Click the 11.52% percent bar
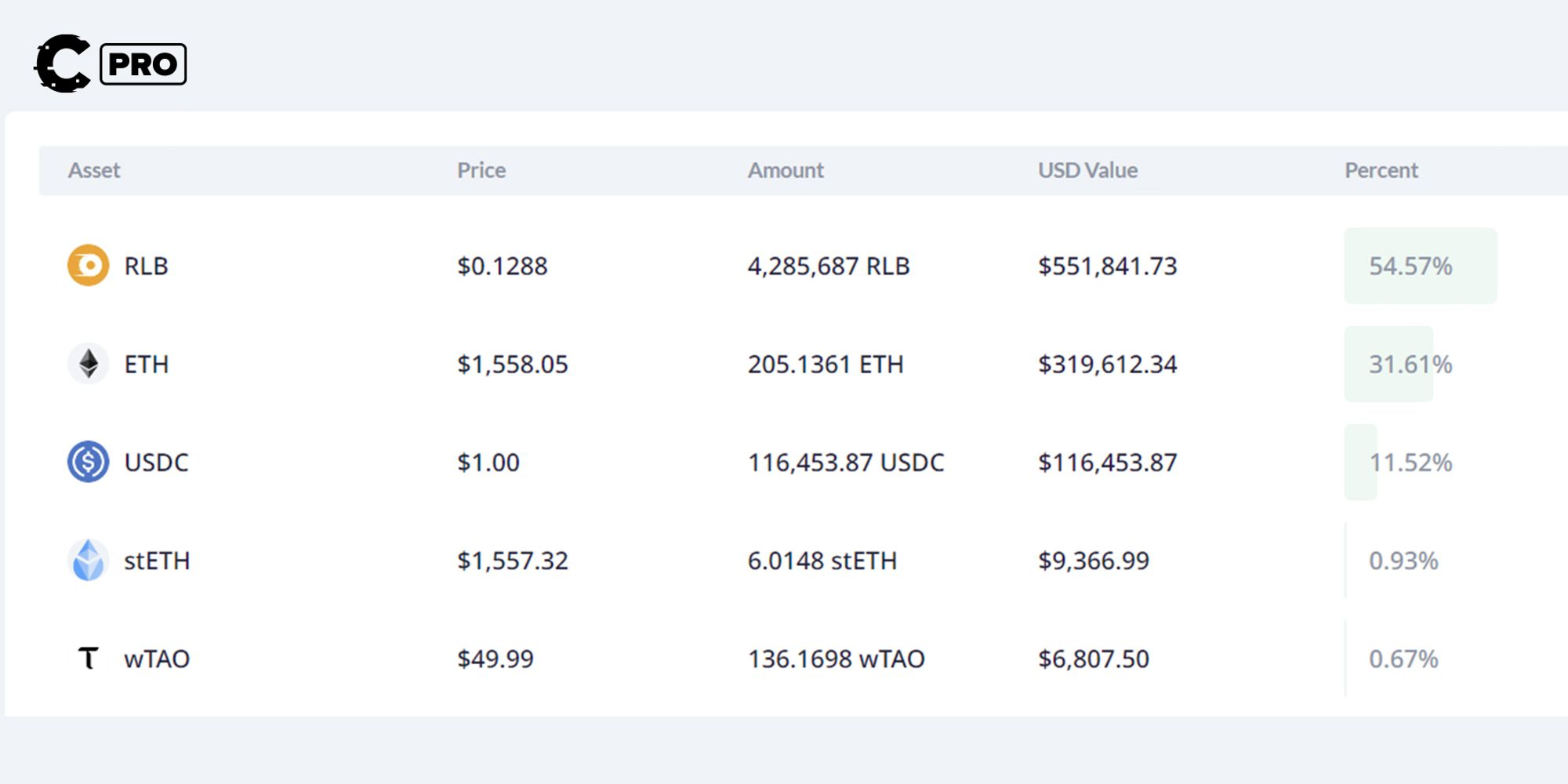 (x=1361, y=462)
